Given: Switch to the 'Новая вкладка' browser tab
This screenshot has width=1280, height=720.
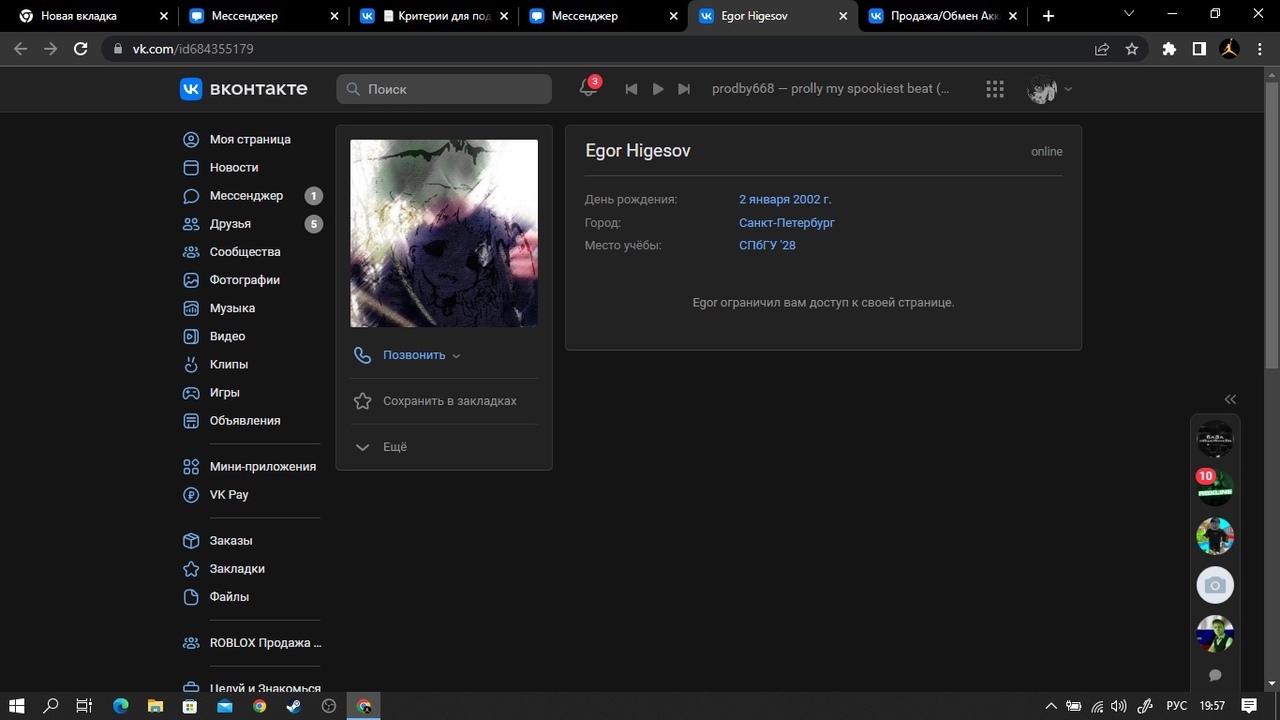Looking at the screenshot, I should tap(78, 16).
